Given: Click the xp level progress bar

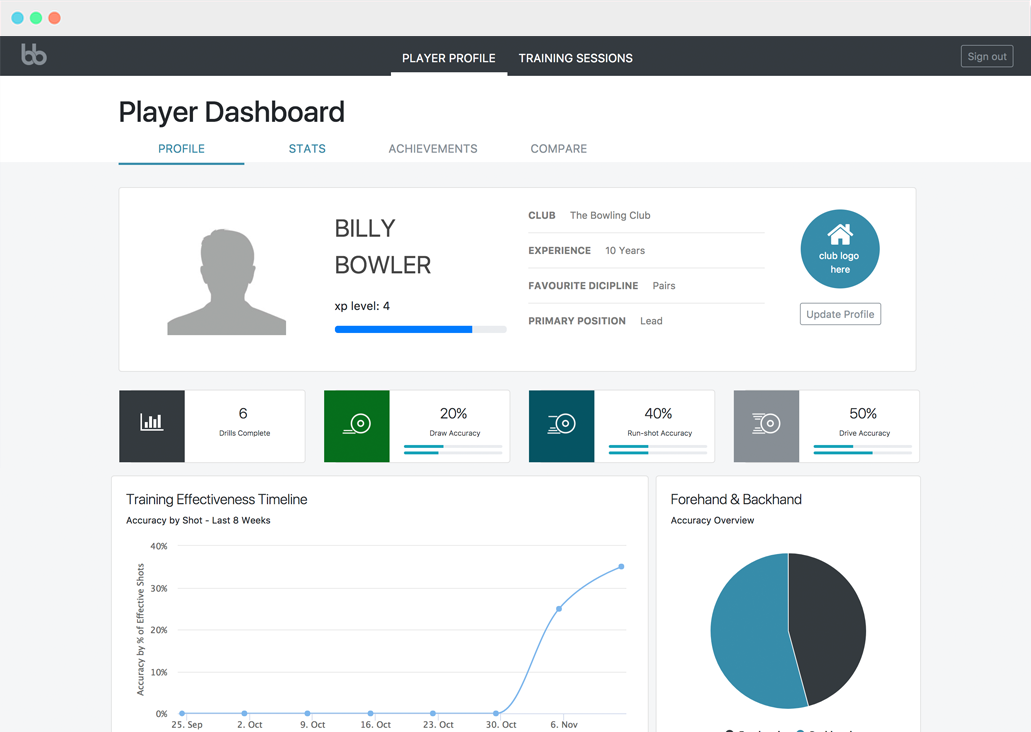Looking at the screenshot, I should (420, 329).
